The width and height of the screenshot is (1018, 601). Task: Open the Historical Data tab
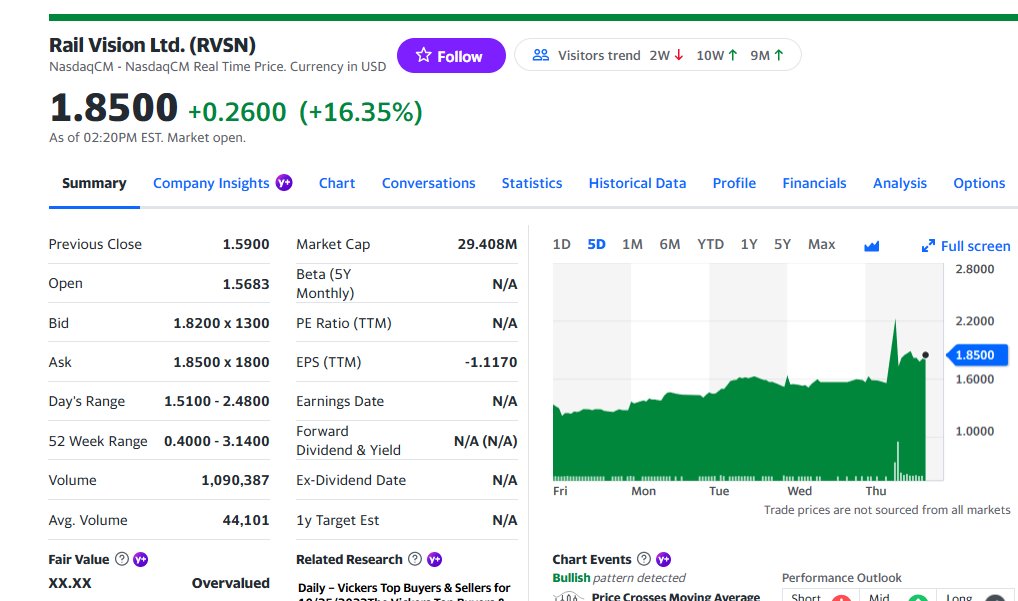click(x=637, y=183)
